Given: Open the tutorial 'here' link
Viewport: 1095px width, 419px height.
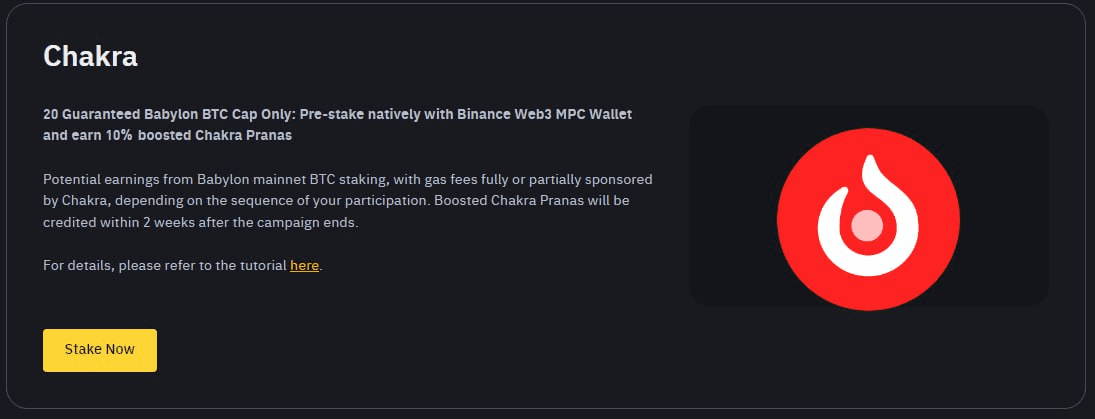Looking at the screenshot, I should [304, 265].
